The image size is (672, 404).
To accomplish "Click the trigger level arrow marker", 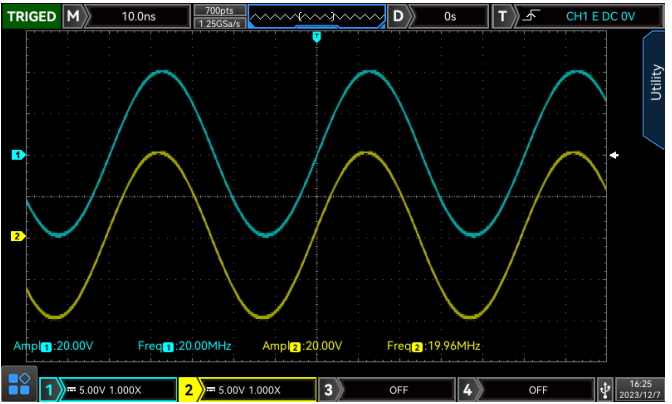I will pos(615,155).
